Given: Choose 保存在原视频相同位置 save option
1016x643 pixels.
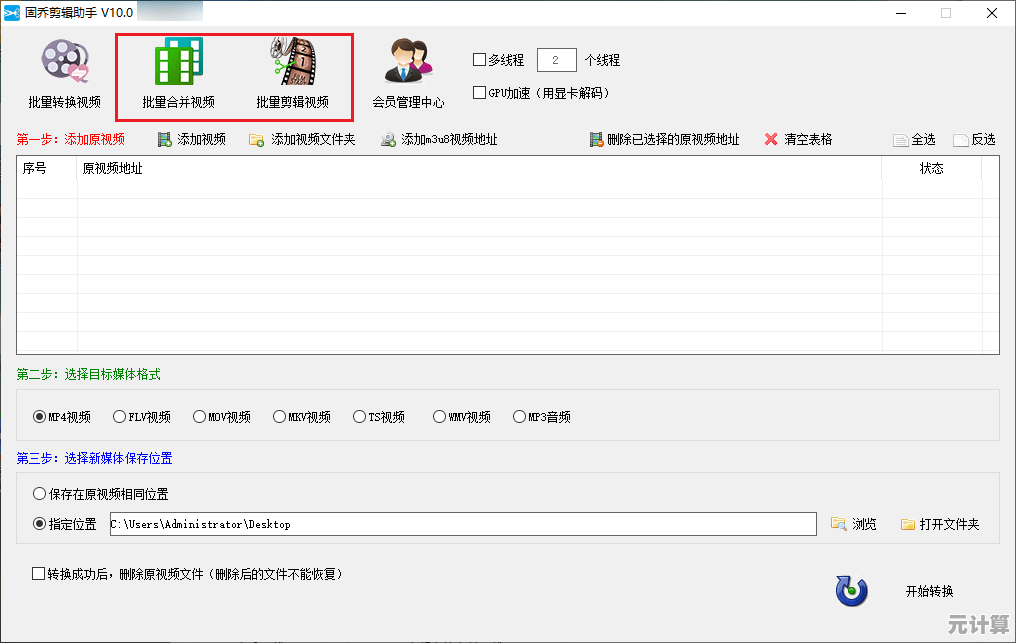Looking at the screenshot, I should [40, 494].
